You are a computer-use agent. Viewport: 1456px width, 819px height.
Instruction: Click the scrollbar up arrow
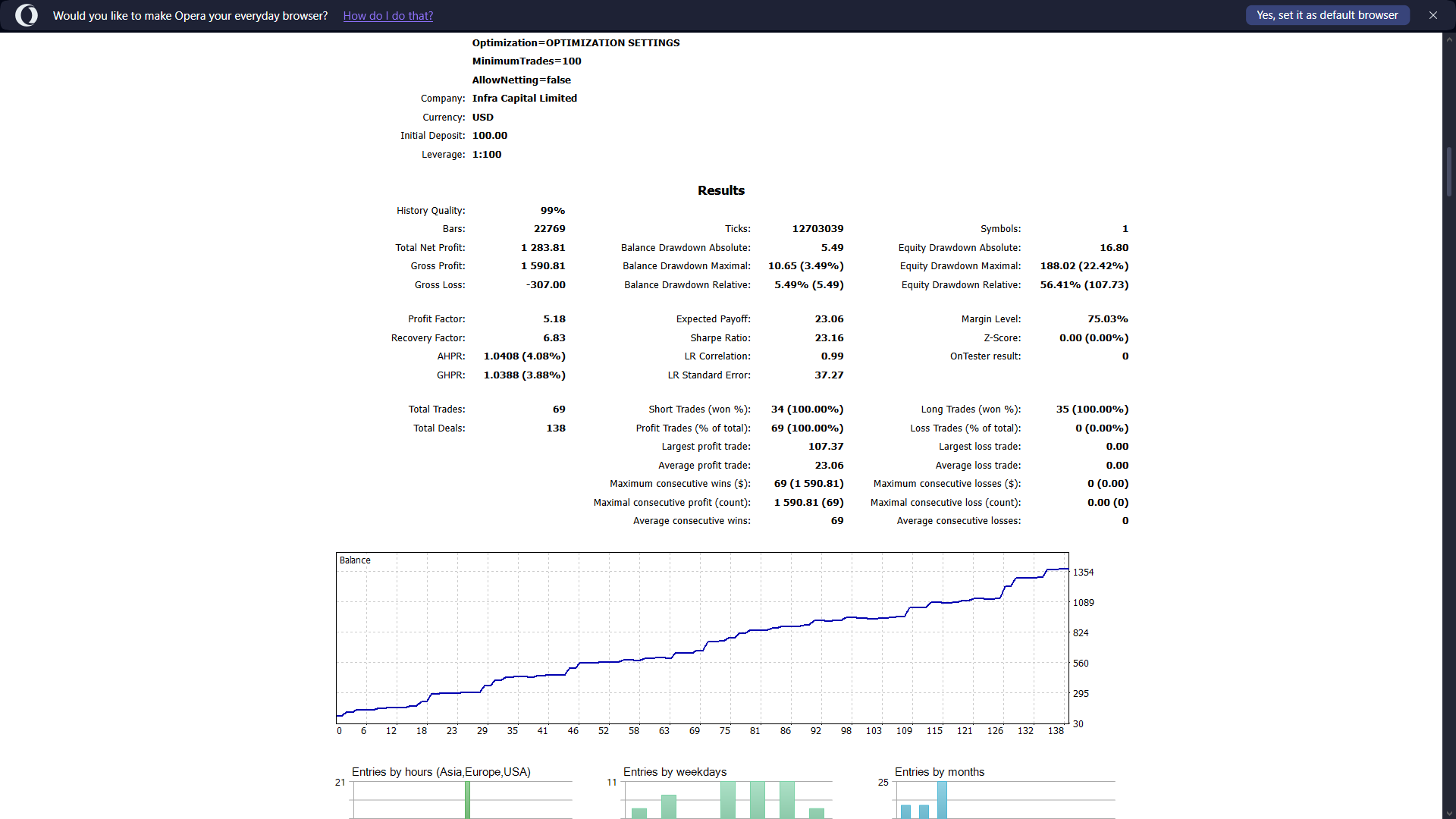(1449, 39)
